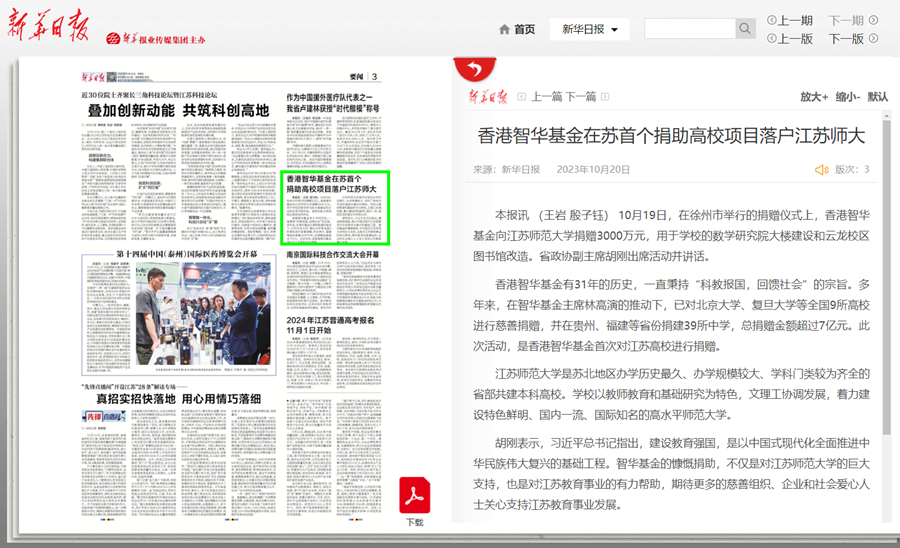
Task: Open 下一篇 next article
Action: click(x=581, y=97)
